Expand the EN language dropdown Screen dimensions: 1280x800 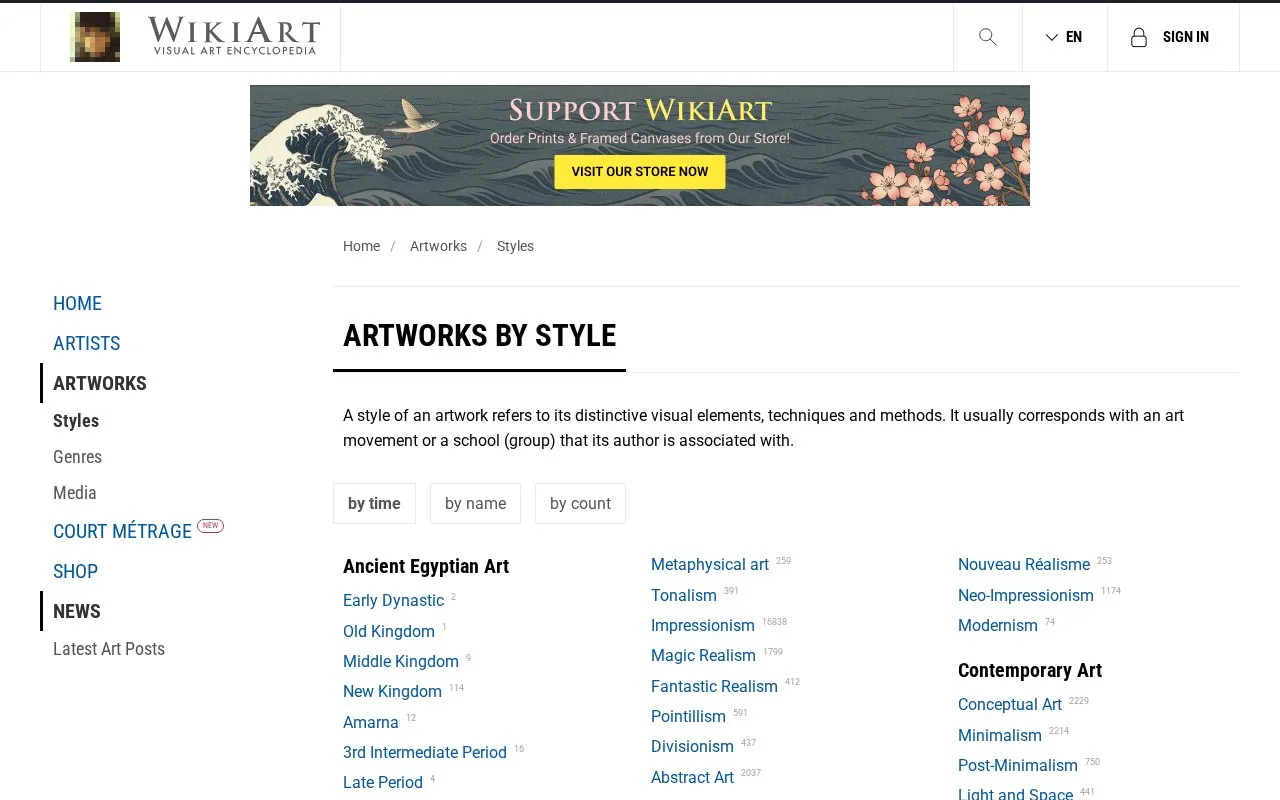tap(1064, 37)
